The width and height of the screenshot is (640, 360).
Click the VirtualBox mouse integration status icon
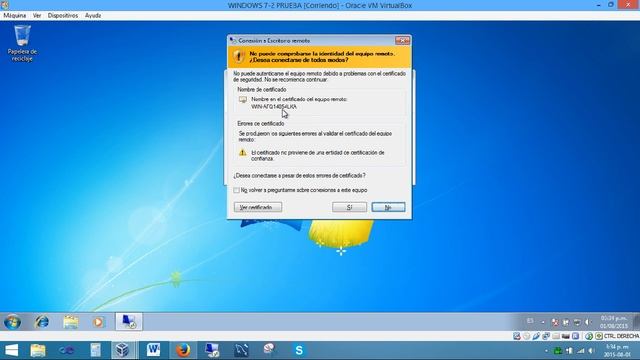click(x=589, y=336)
